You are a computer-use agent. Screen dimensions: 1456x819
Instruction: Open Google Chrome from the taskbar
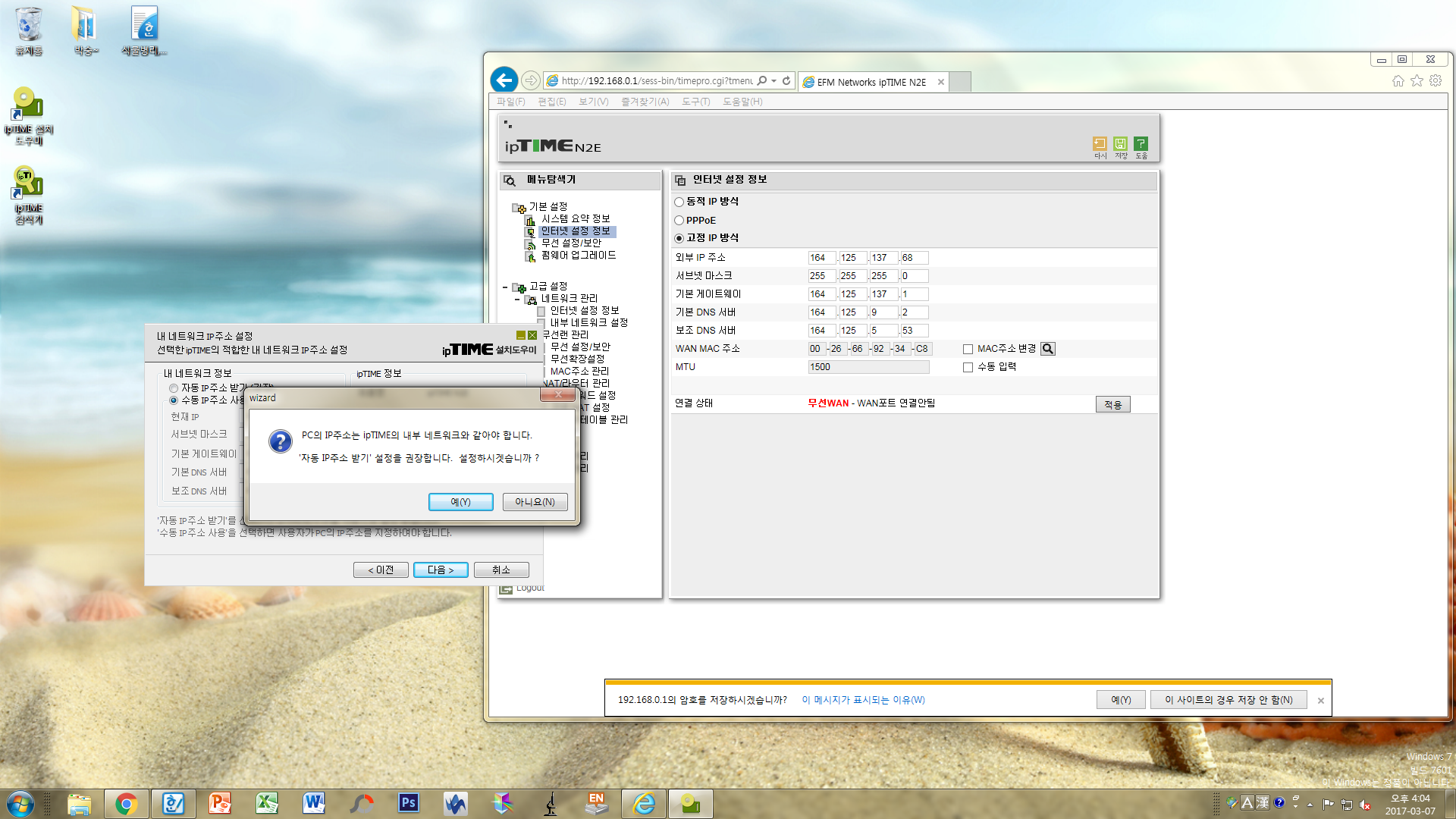pyautogui.click(x=126, y=803)
